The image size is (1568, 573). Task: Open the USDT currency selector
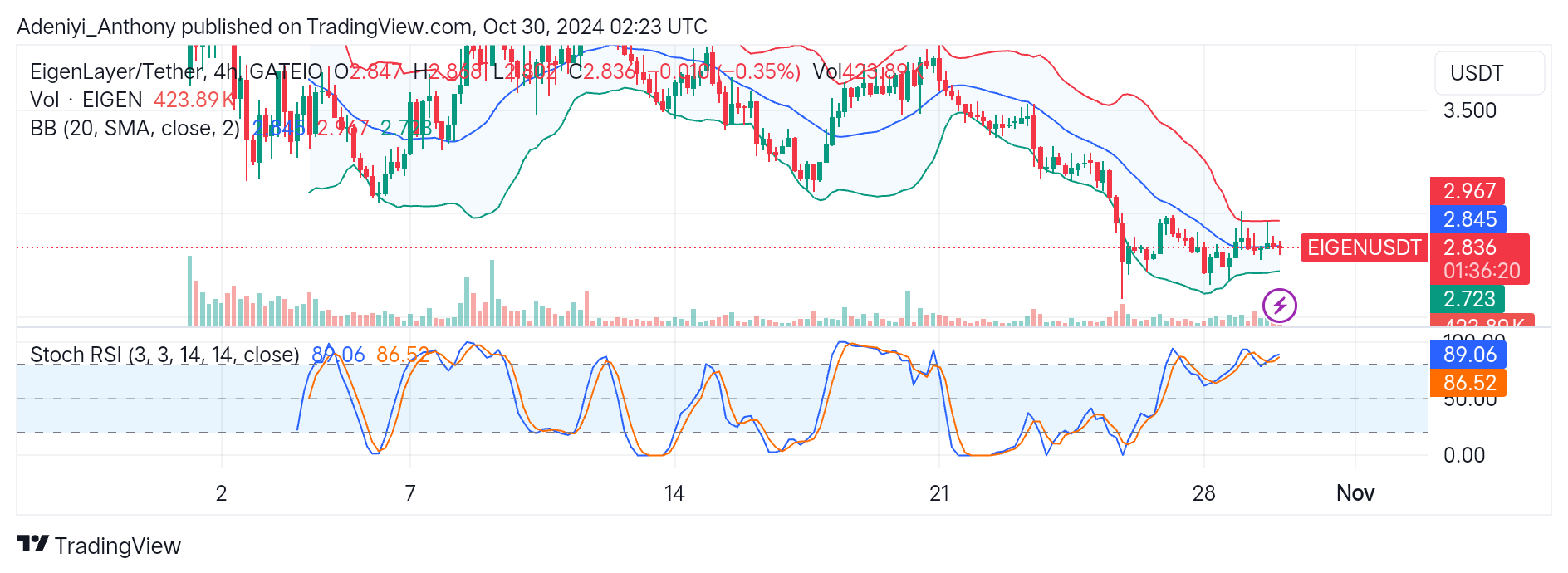1489,73
